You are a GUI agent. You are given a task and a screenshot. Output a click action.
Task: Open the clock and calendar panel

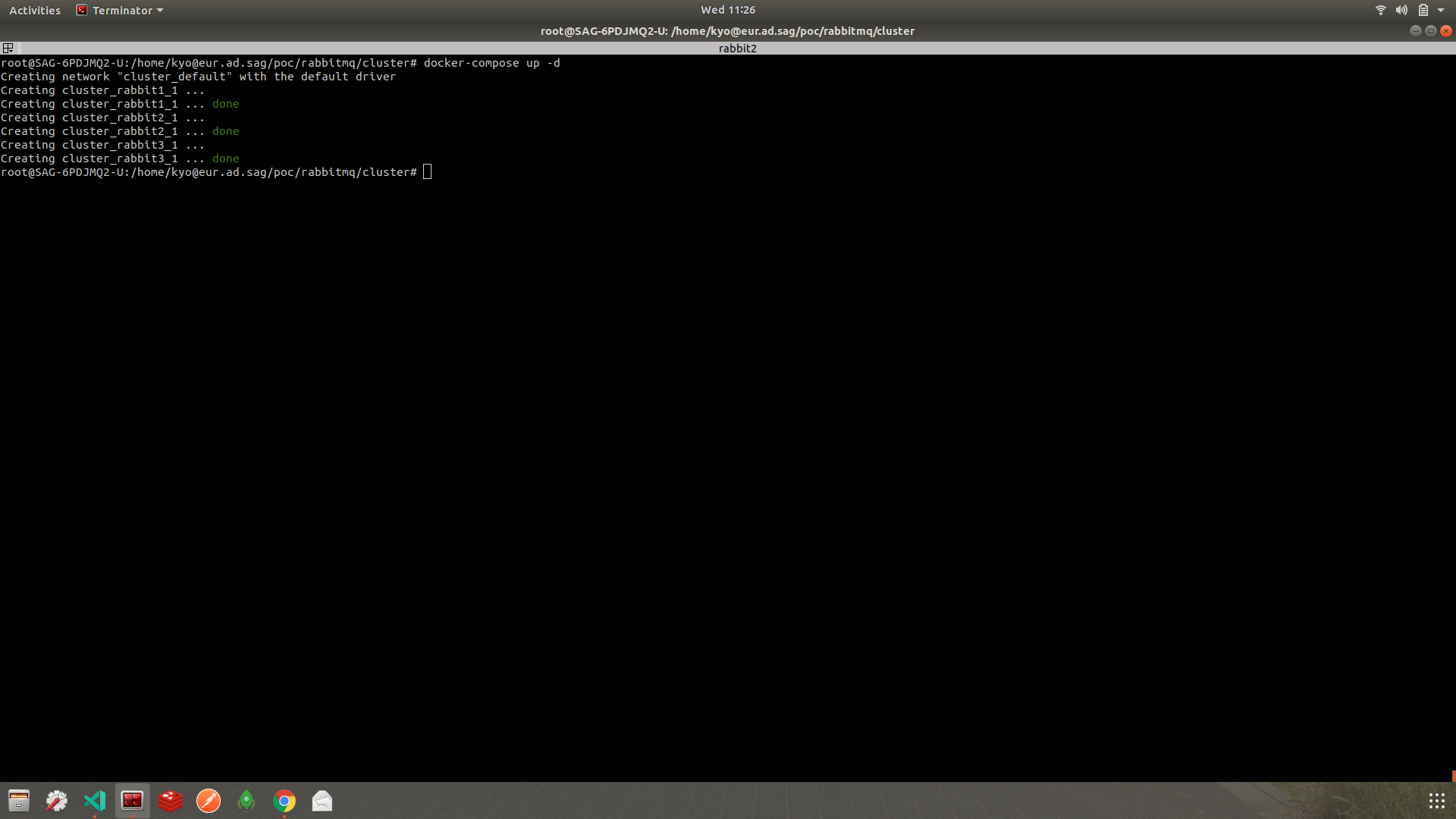(x=727, y=11)
